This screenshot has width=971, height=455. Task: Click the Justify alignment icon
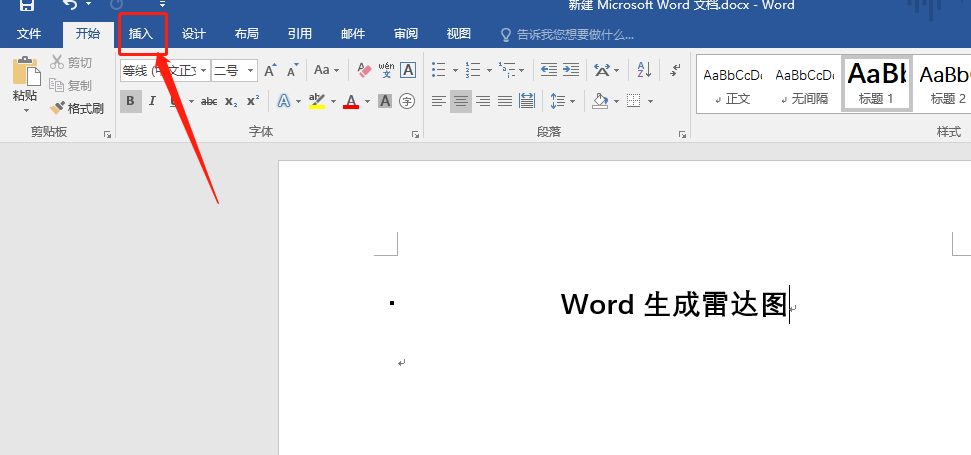[x=505, y=101]
